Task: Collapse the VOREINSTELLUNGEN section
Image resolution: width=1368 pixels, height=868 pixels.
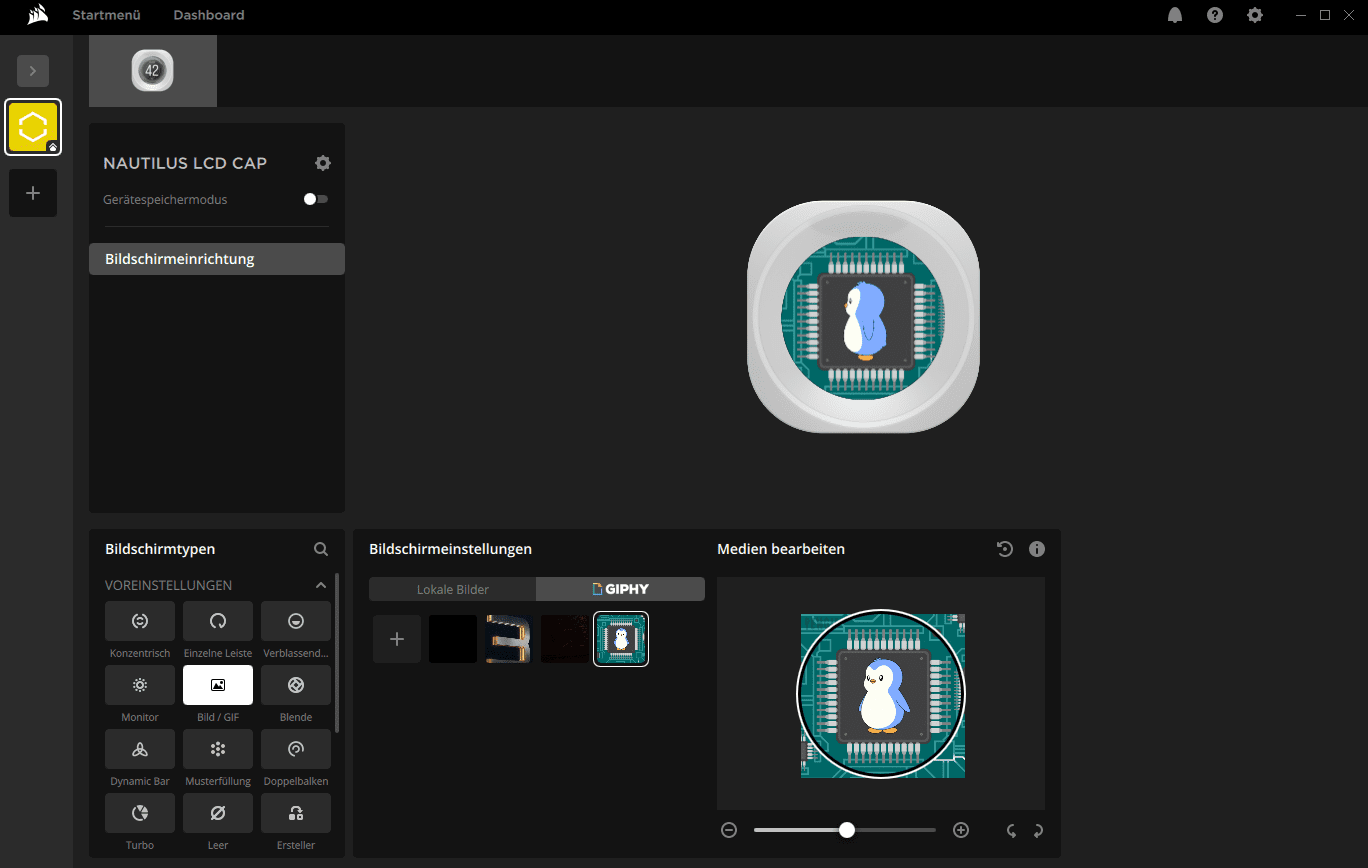Action: click(x=321, y=585)
